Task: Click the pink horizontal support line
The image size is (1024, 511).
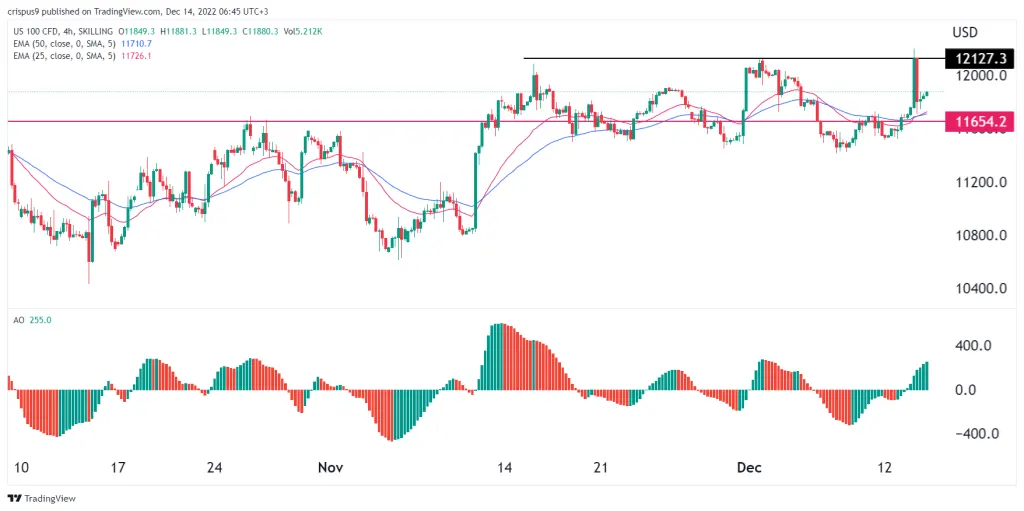Action: (477, 121)
